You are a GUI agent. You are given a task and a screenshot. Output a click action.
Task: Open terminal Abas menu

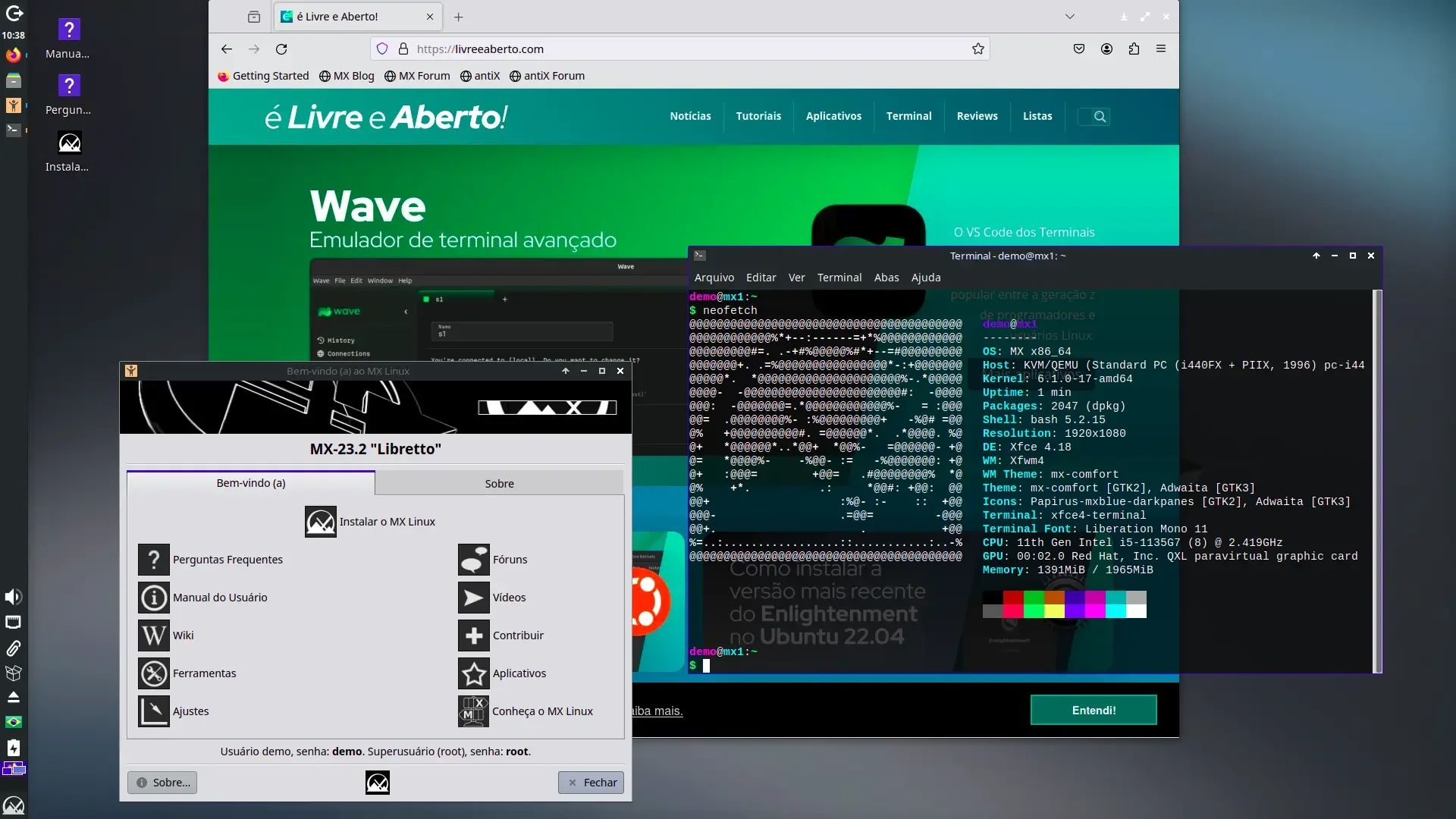coord(886,278)
